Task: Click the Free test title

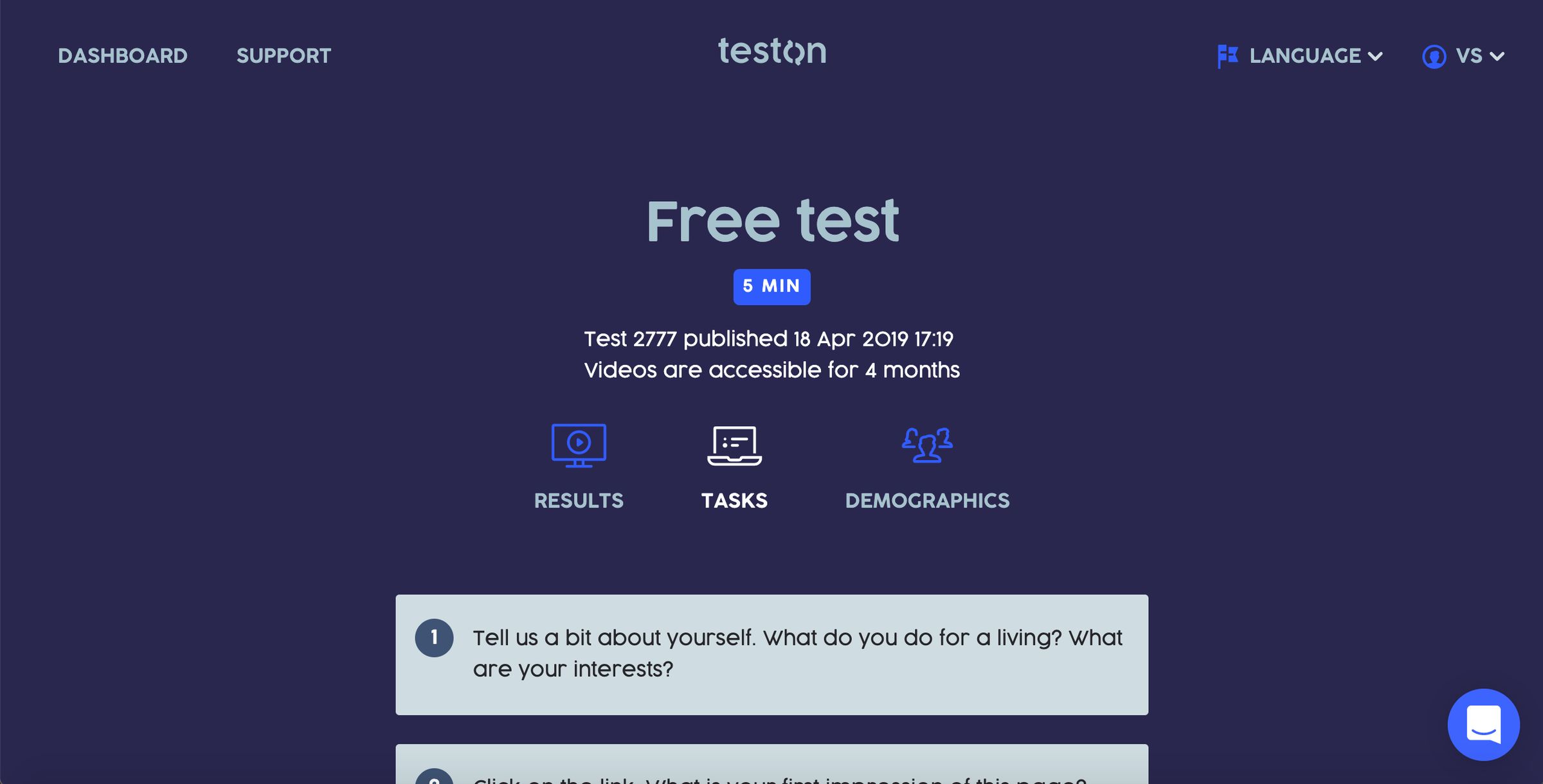Action: click(771, 220)
